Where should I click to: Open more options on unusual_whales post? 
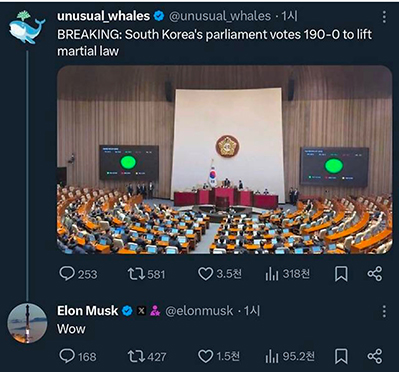(384, 16)
